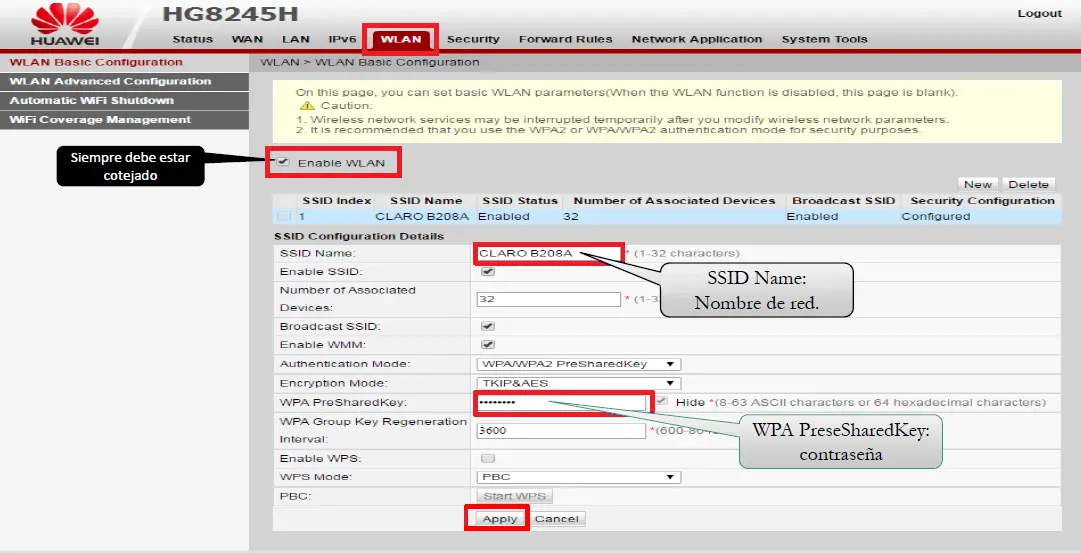The image size is (1081, 553).
Task: Toggle the Hide password checkbox
Action: [x=661, y=401]
